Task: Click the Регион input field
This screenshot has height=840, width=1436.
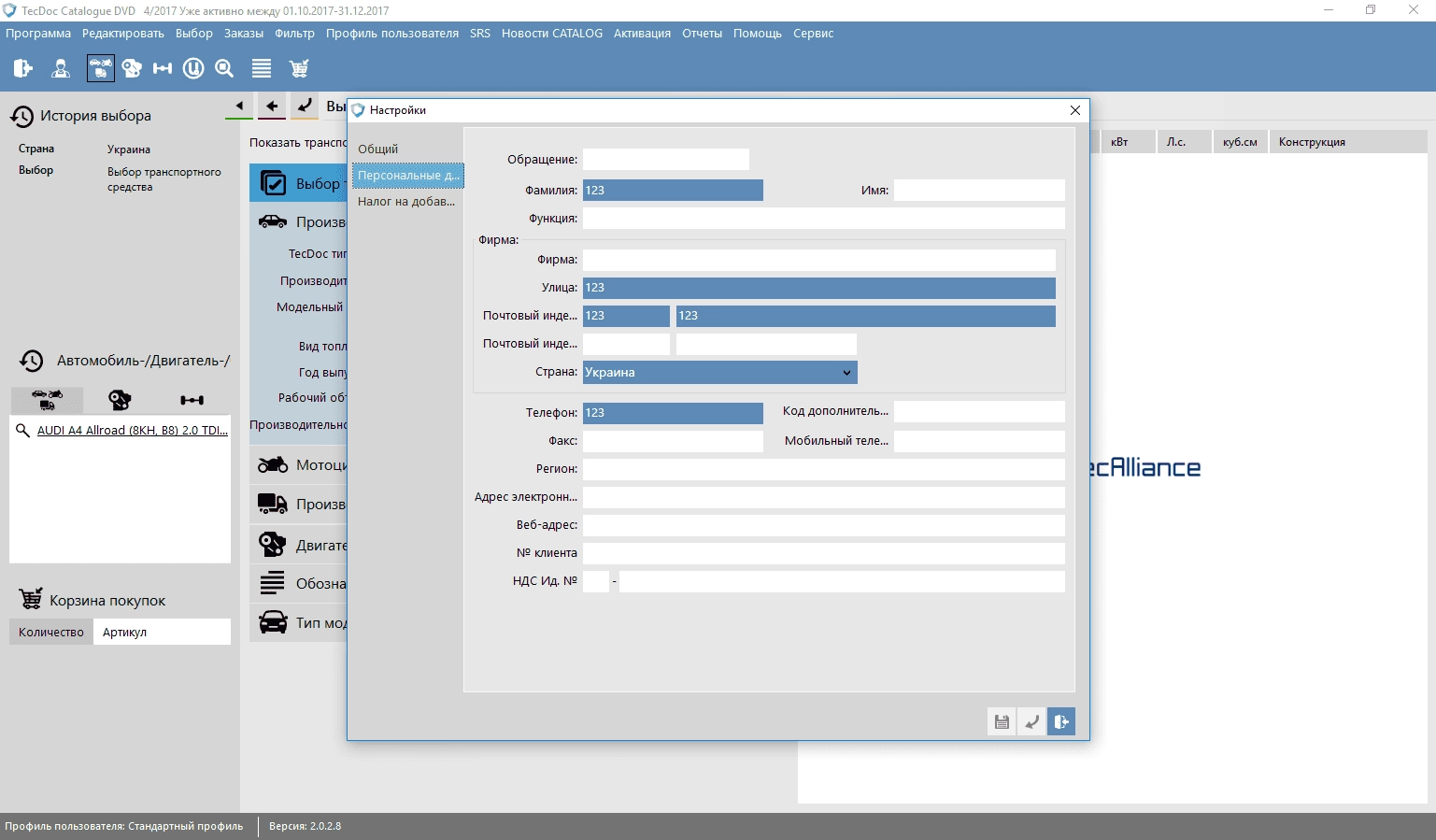Action: tap(823, 469)
